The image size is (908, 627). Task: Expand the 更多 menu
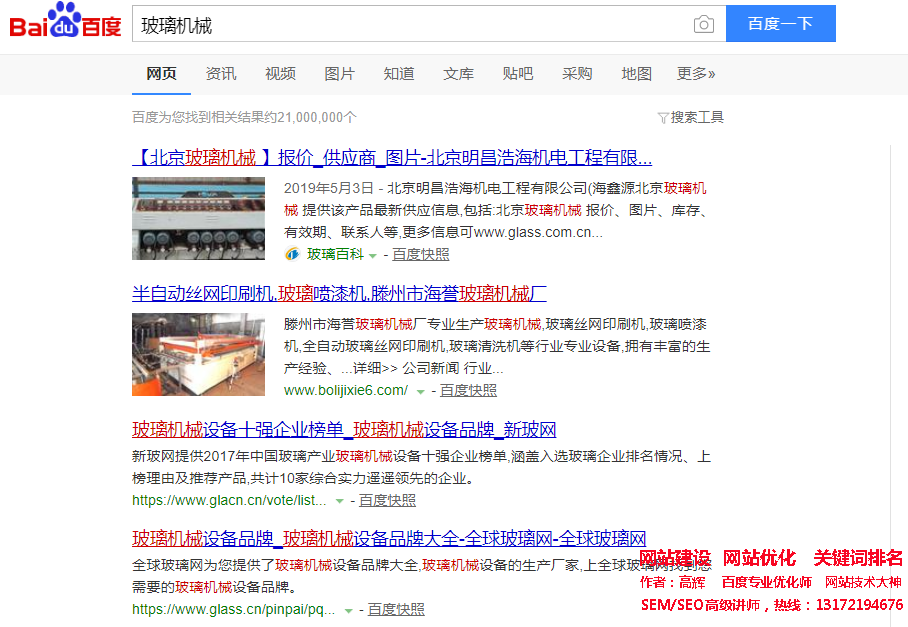tap(696, 74)
